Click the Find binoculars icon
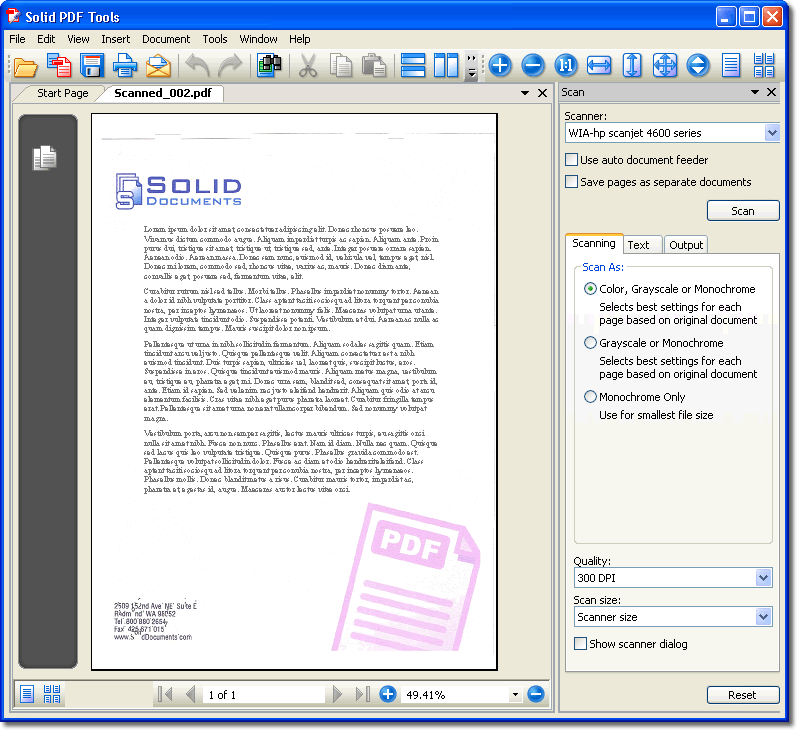This screenshot has width=800, height=732. tap(269, 67)
